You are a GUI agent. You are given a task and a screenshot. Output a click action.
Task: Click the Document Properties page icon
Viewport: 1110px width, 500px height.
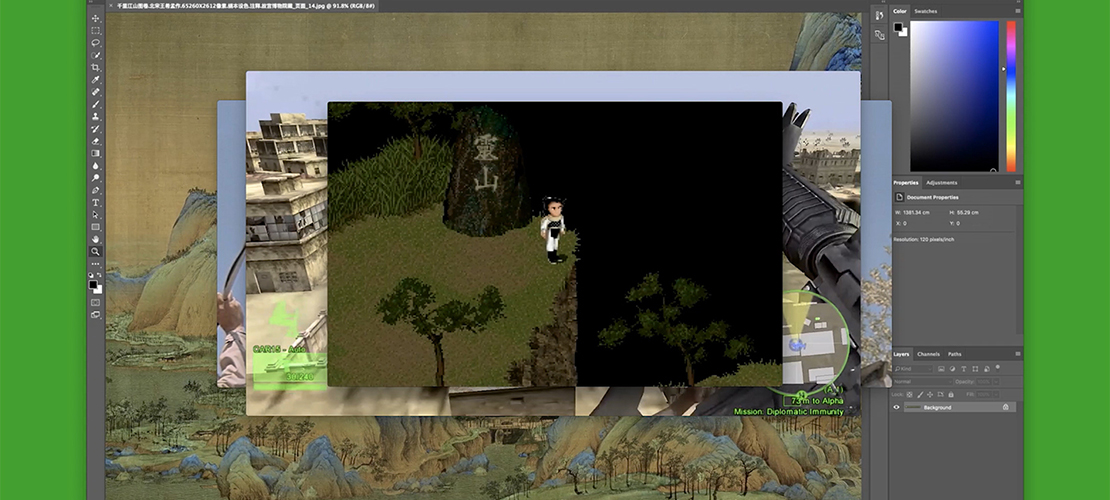899,197
